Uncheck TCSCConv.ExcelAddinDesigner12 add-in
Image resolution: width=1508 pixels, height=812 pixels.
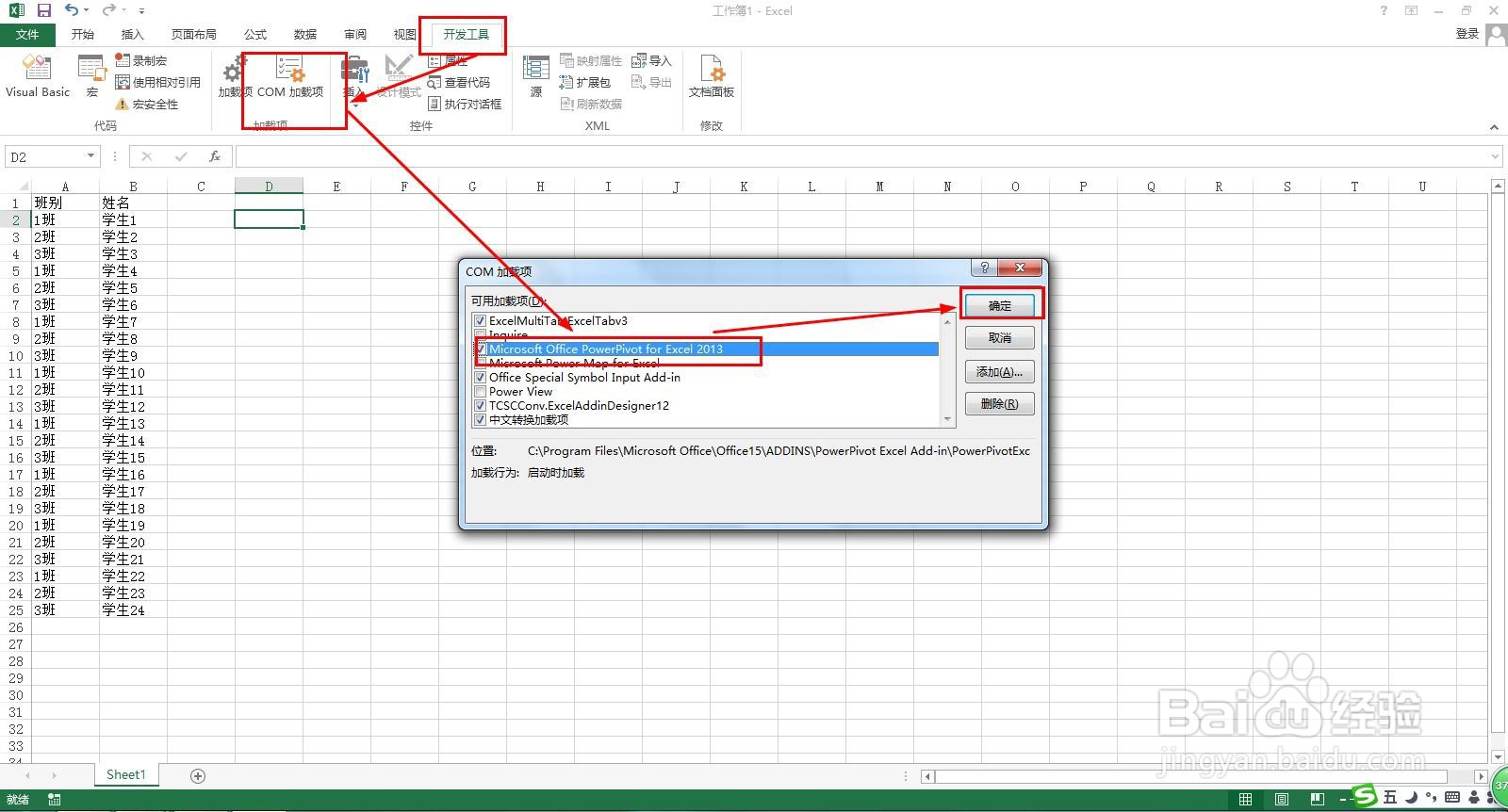[x=481, y=406]
